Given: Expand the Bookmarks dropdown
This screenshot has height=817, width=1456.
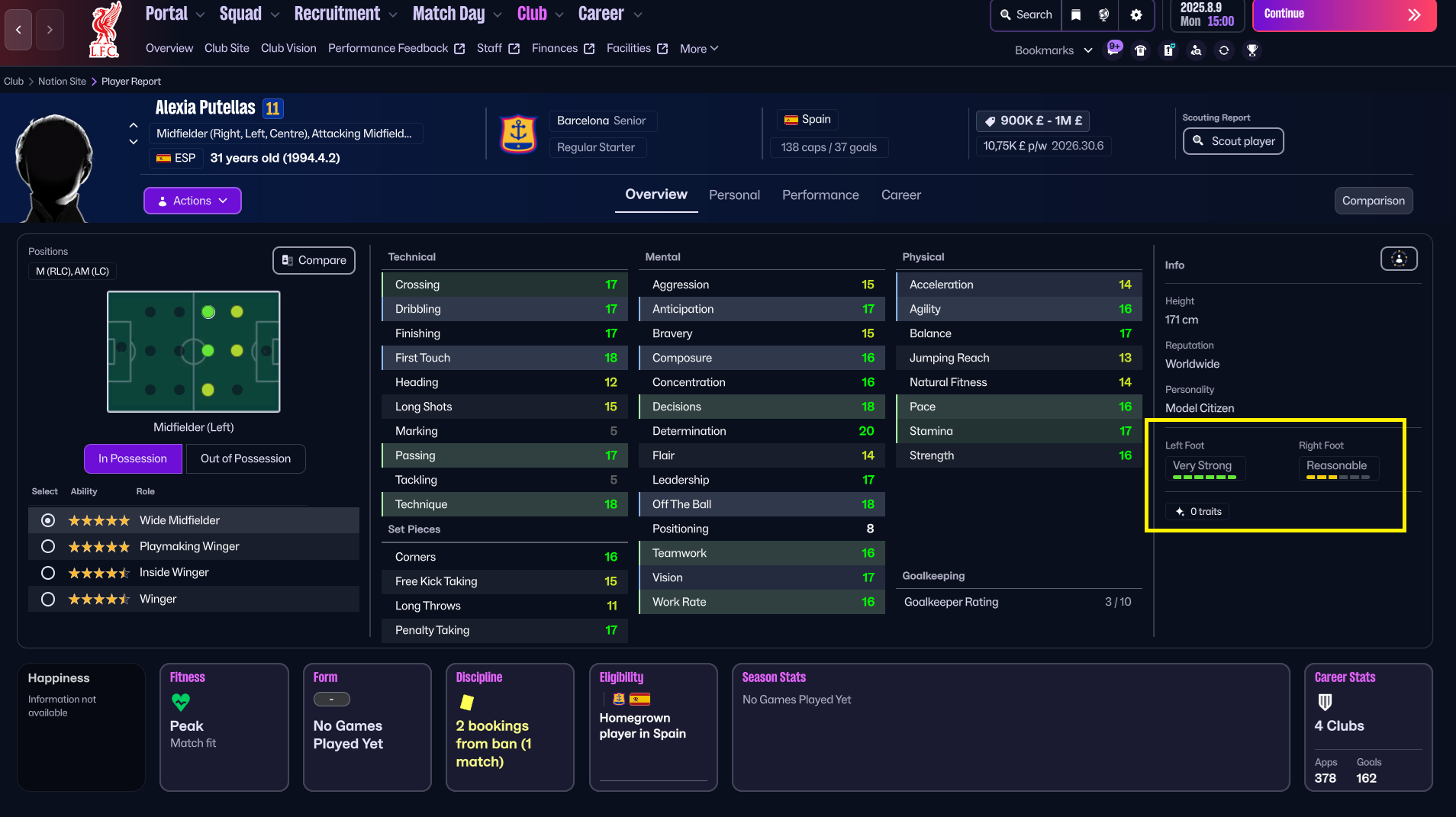Looking at the screenshot, I should 1053,50.
